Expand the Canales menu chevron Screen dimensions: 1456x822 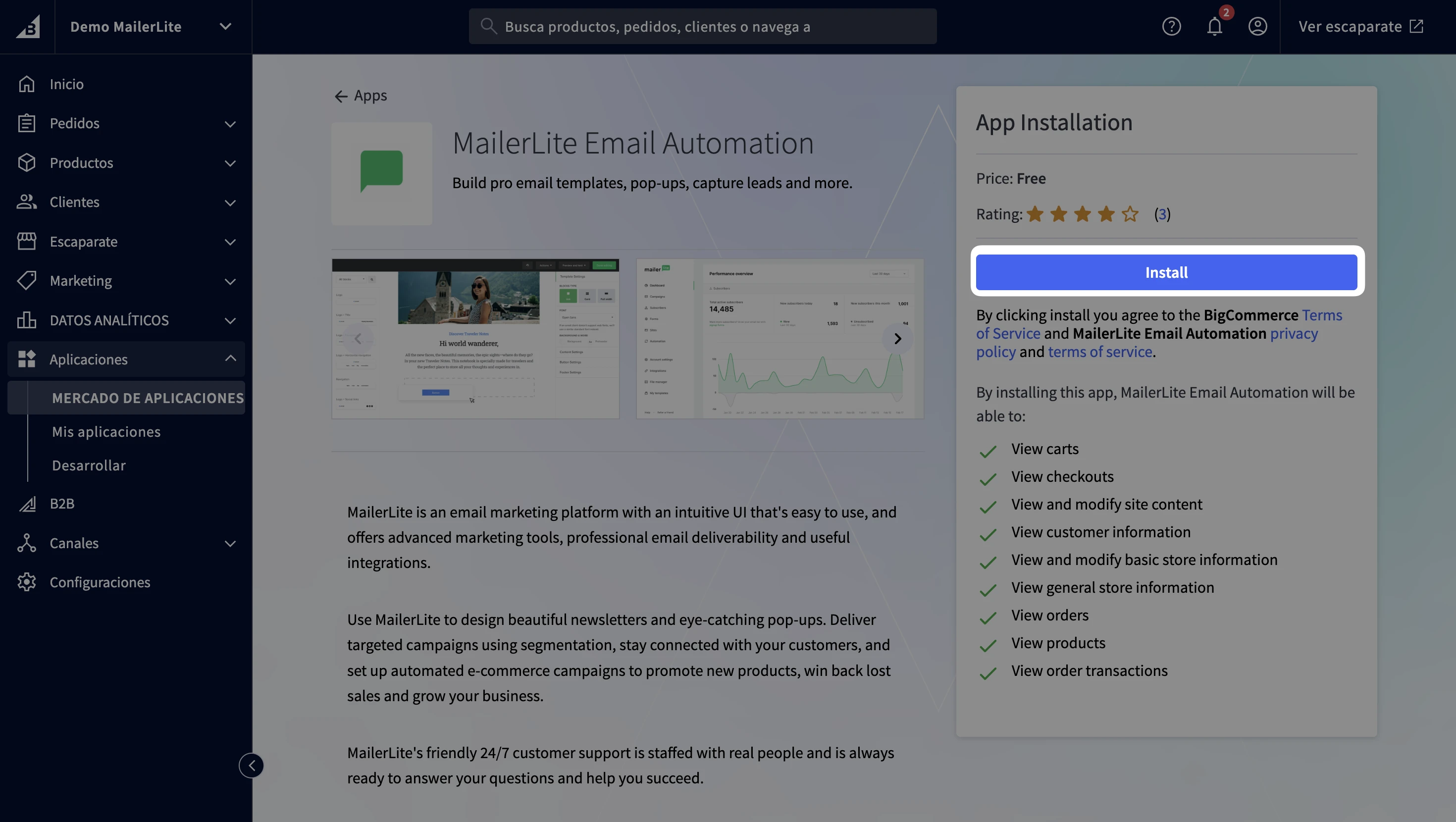[x=230, y=543]
